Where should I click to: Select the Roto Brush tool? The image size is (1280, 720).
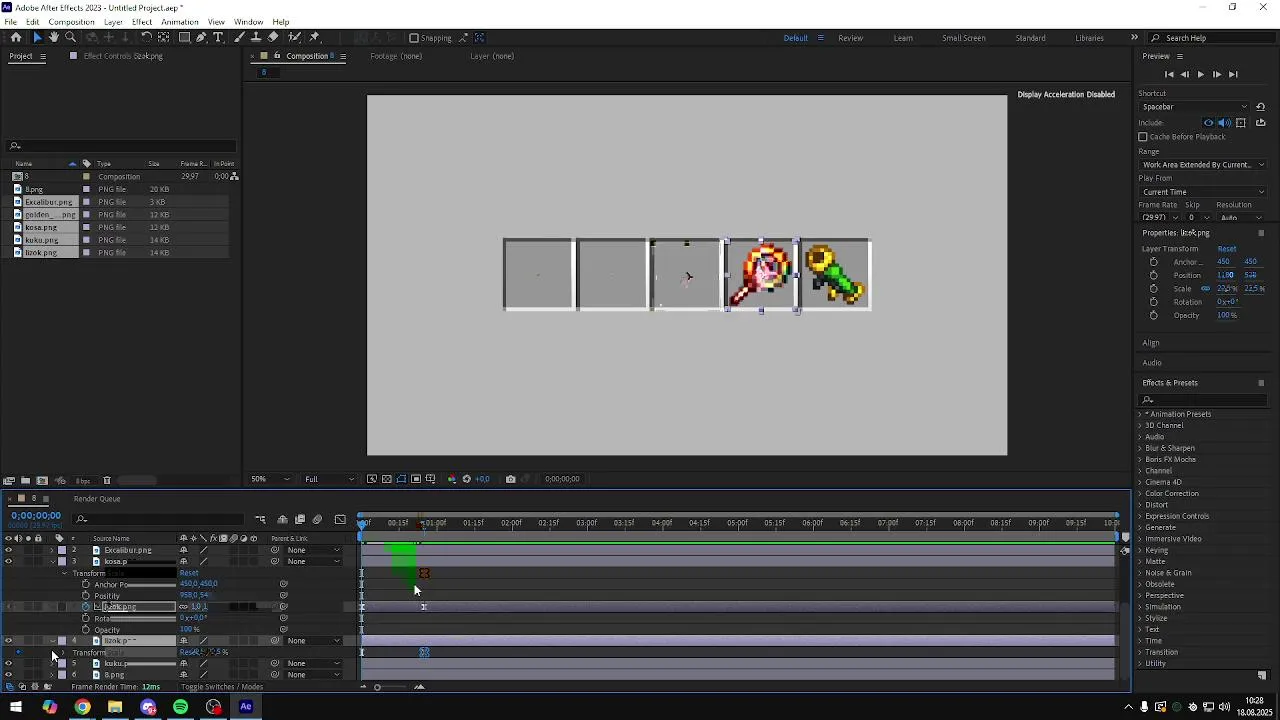[294, 37]
